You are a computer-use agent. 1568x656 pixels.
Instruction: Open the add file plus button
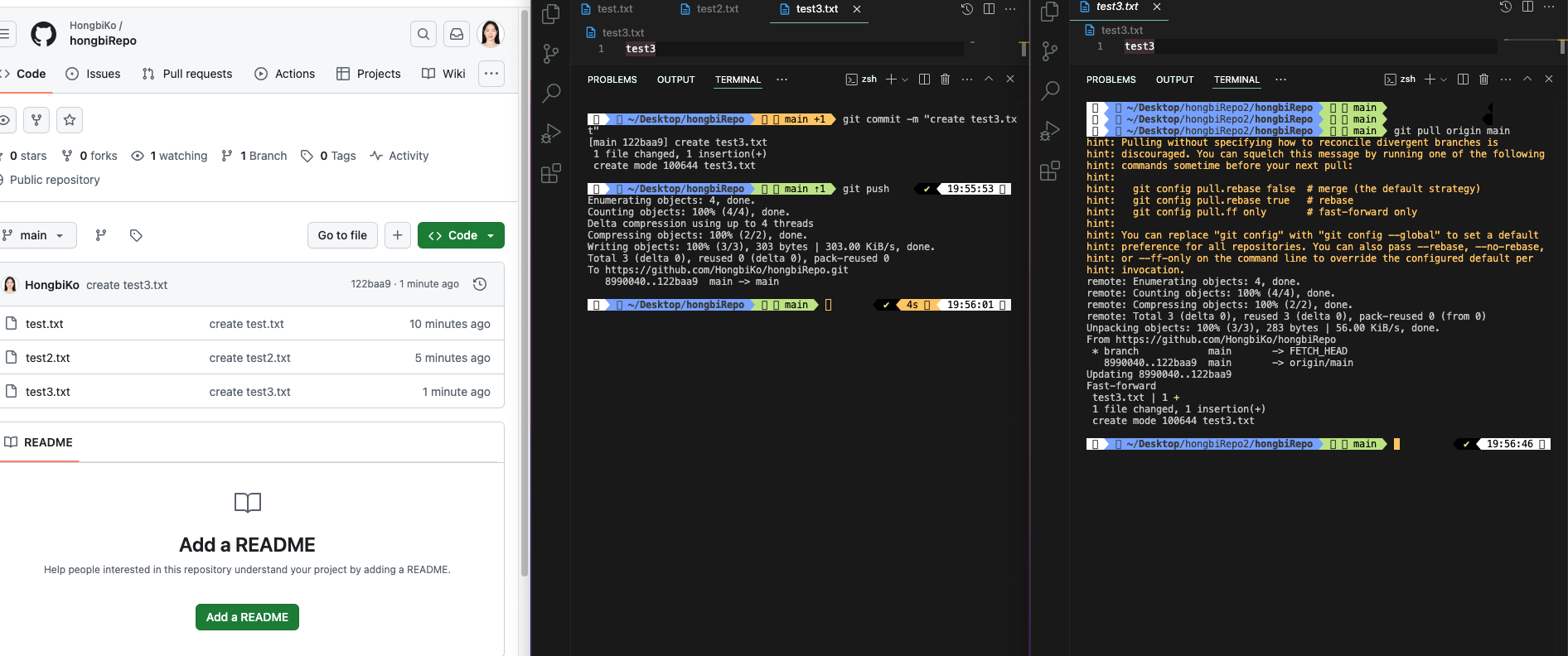click(398, 235)
